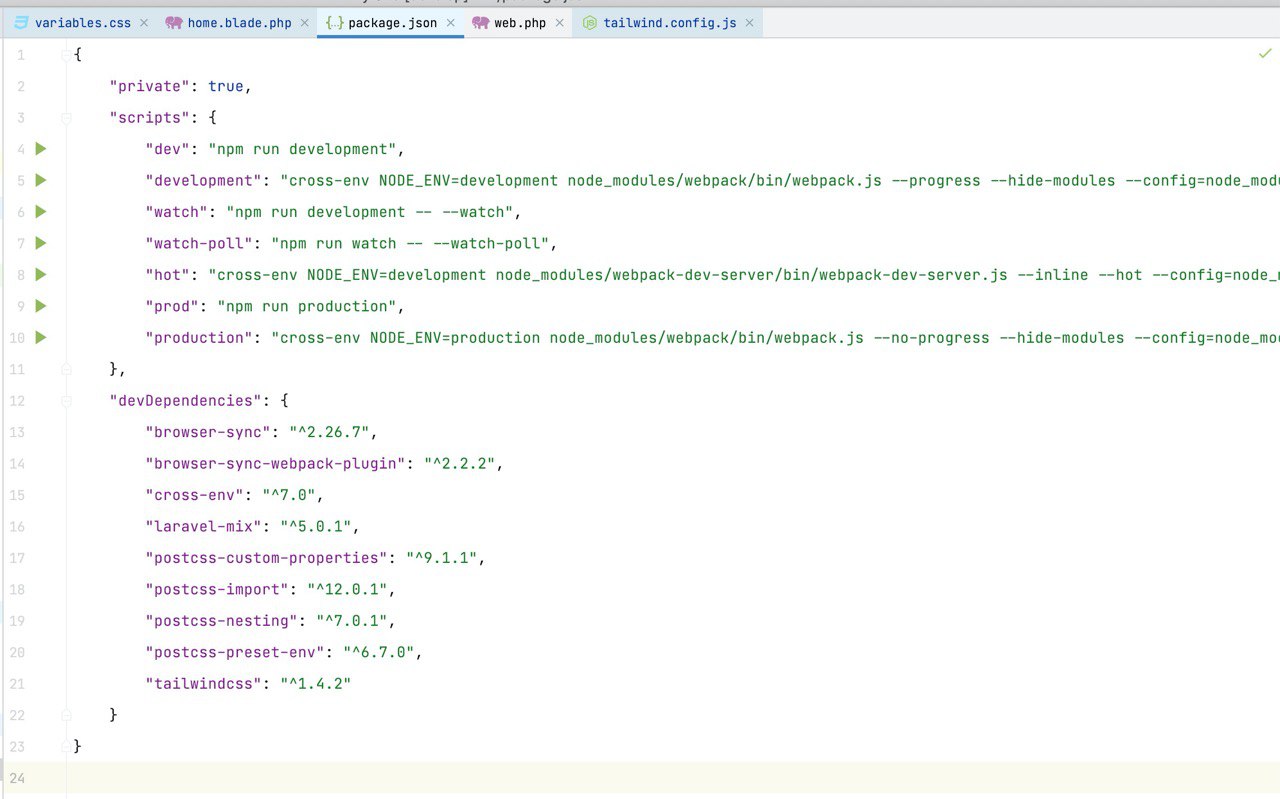This screenshot has height=799, width=1280.
Task: Click line number 12 in the gutter
Action: 17,401
